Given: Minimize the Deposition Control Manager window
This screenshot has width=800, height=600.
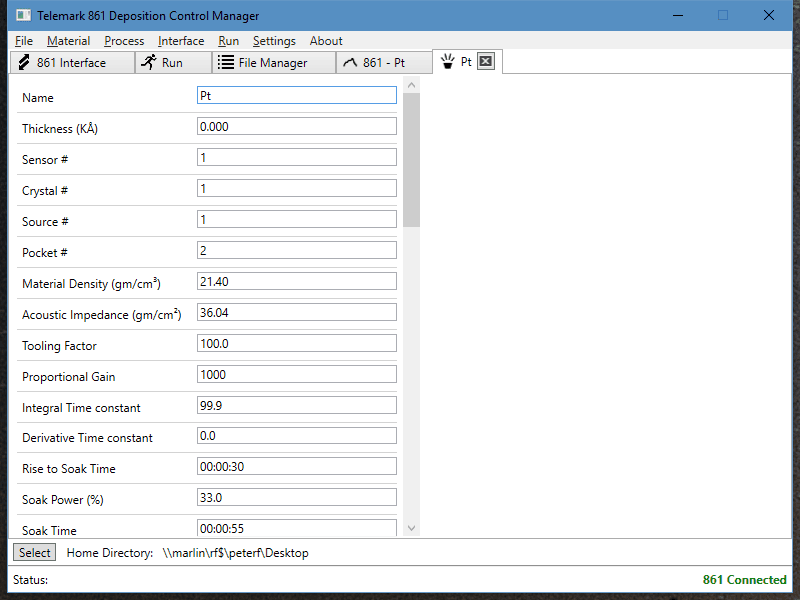Looking at the screenshot, I should point(678,15).
